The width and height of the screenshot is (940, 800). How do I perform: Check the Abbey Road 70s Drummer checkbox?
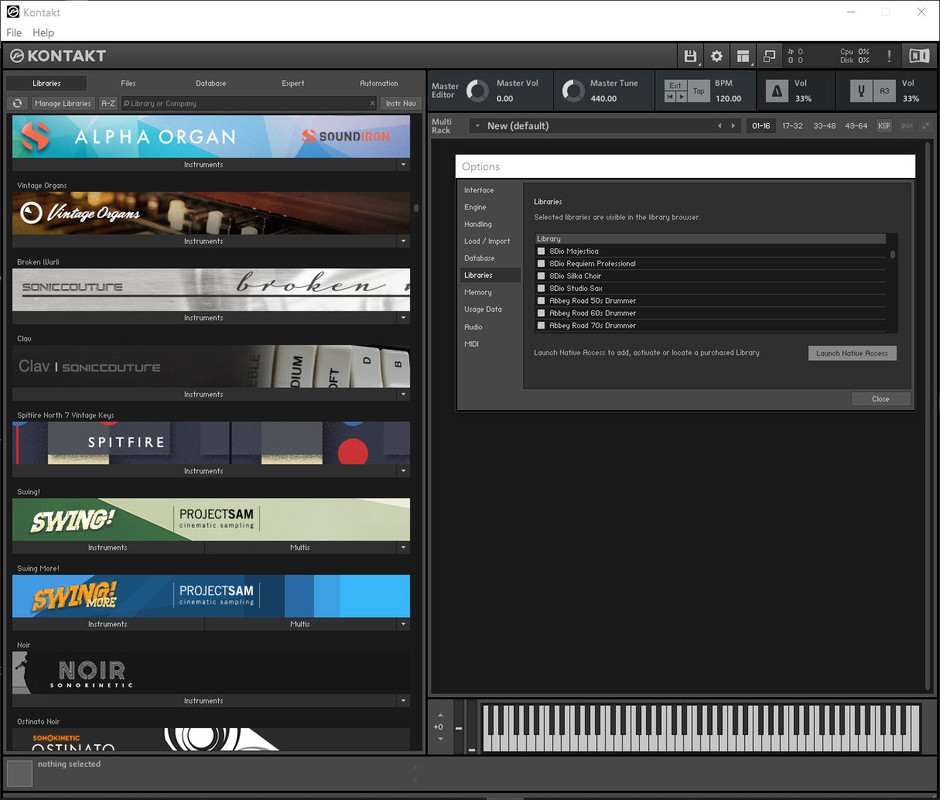click(x=541, y=326)
